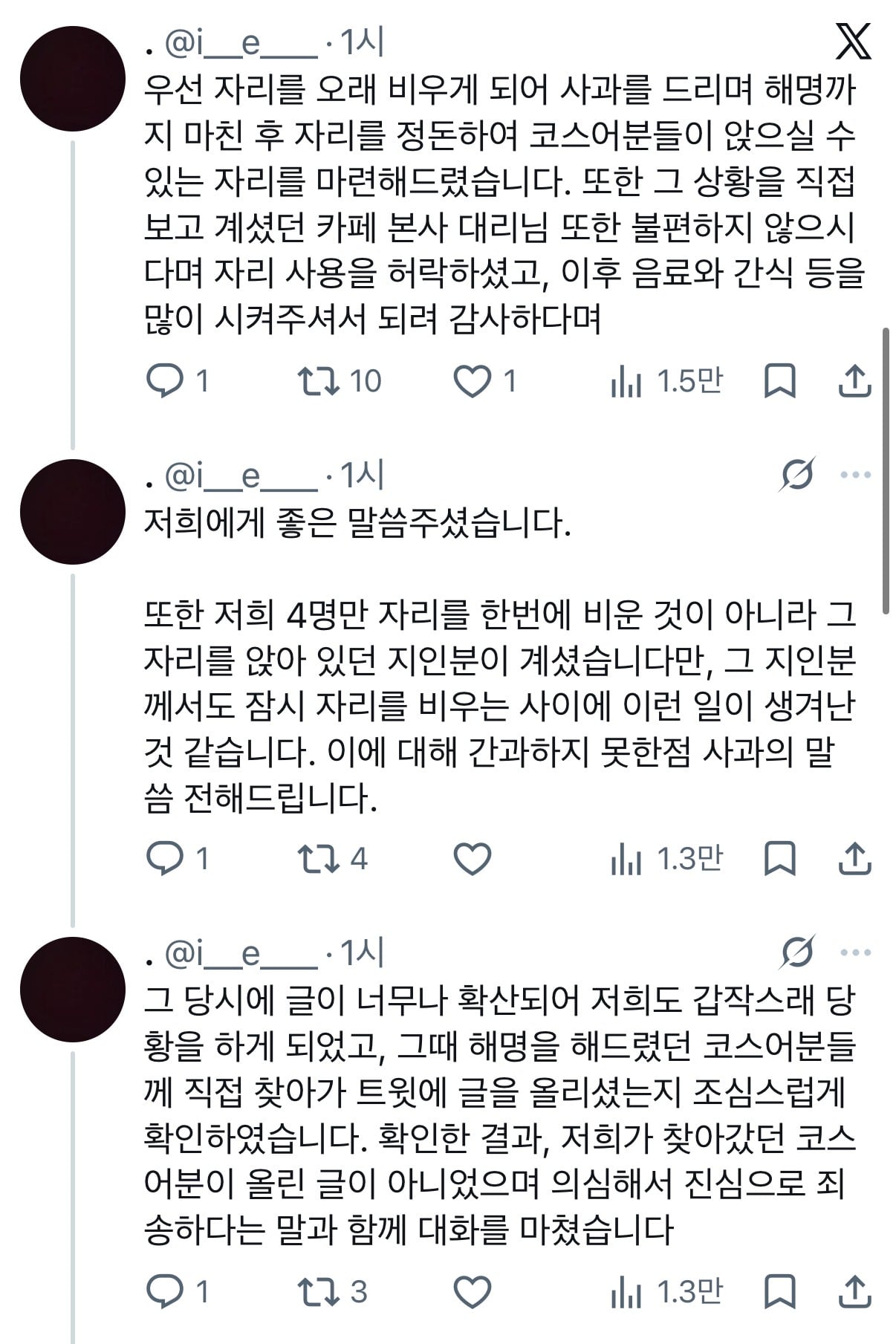Open the @i__e___ handle of the first tweet
The width and height of the screenshot is (896, 1344).
[241, 44]
